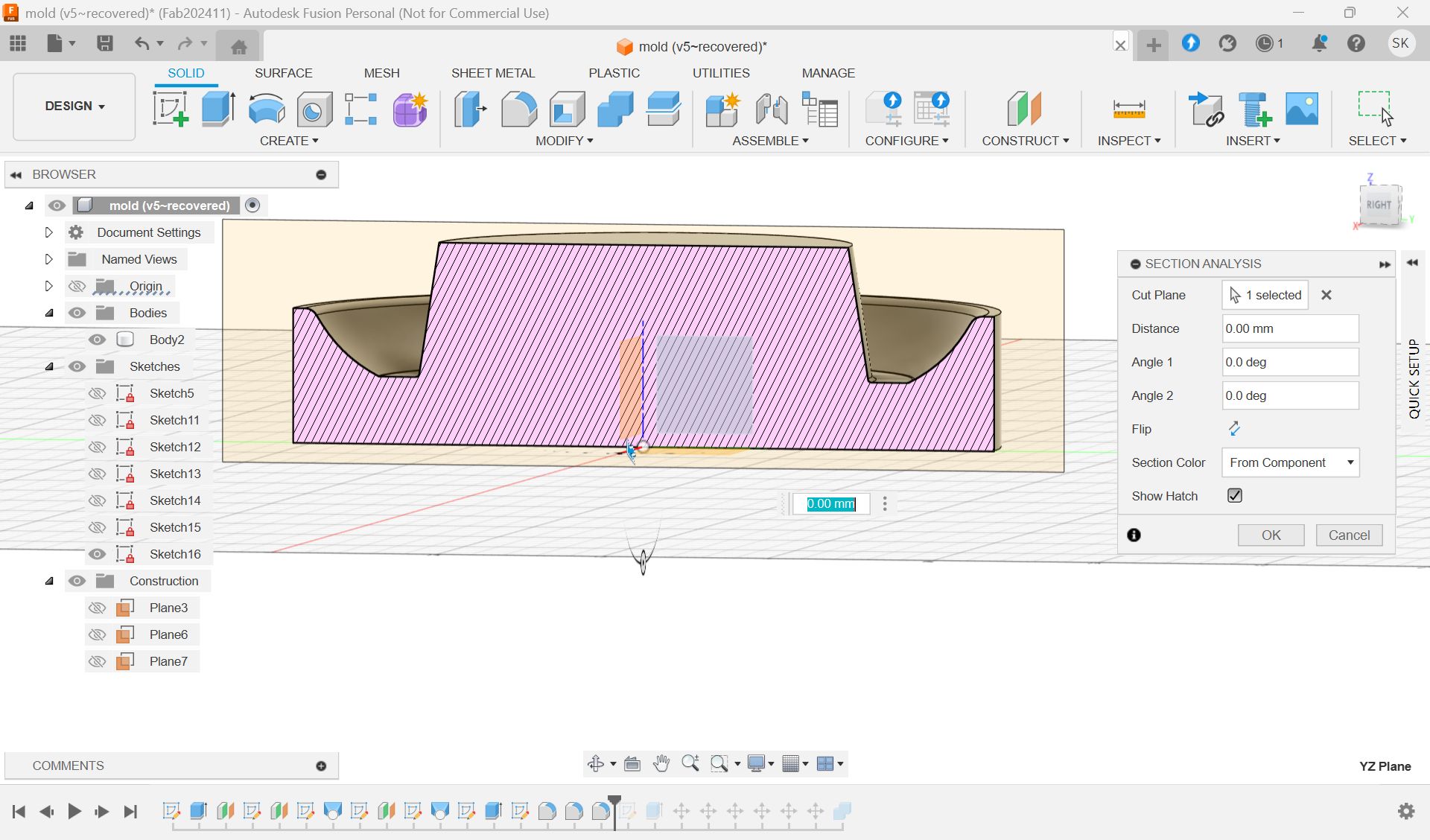This screenshot has width=1430, height=840.
Task: Toggle visibility of the Construction folder
Action: [x=77, y=581]
